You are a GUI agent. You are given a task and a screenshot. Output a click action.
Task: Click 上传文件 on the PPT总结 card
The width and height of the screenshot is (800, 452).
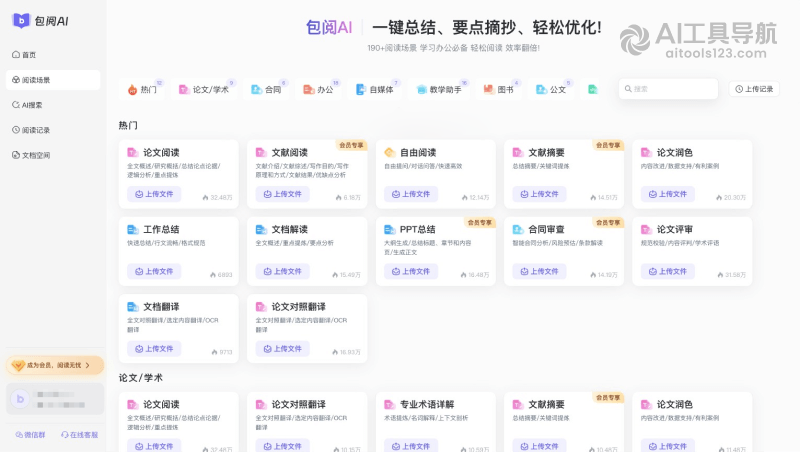click(x=411, y=271)
